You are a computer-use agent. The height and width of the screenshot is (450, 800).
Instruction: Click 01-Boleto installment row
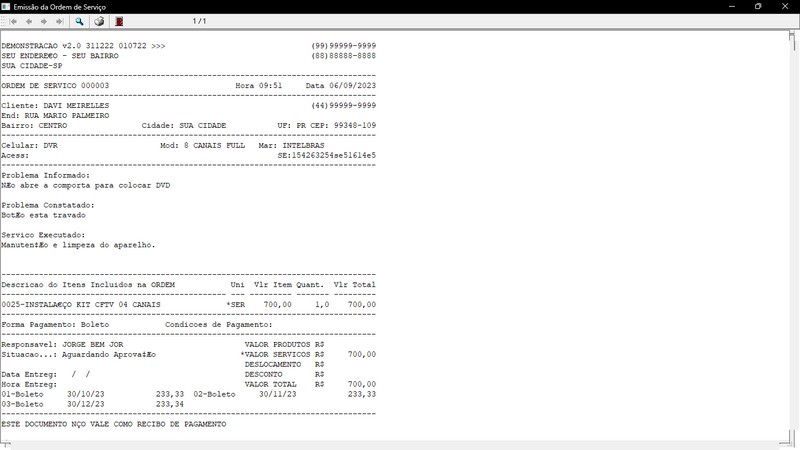[x=92, y=394]
